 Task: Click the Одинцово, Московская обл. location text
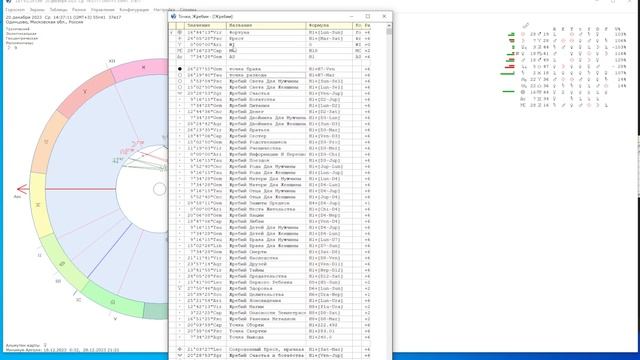(44, 22)
